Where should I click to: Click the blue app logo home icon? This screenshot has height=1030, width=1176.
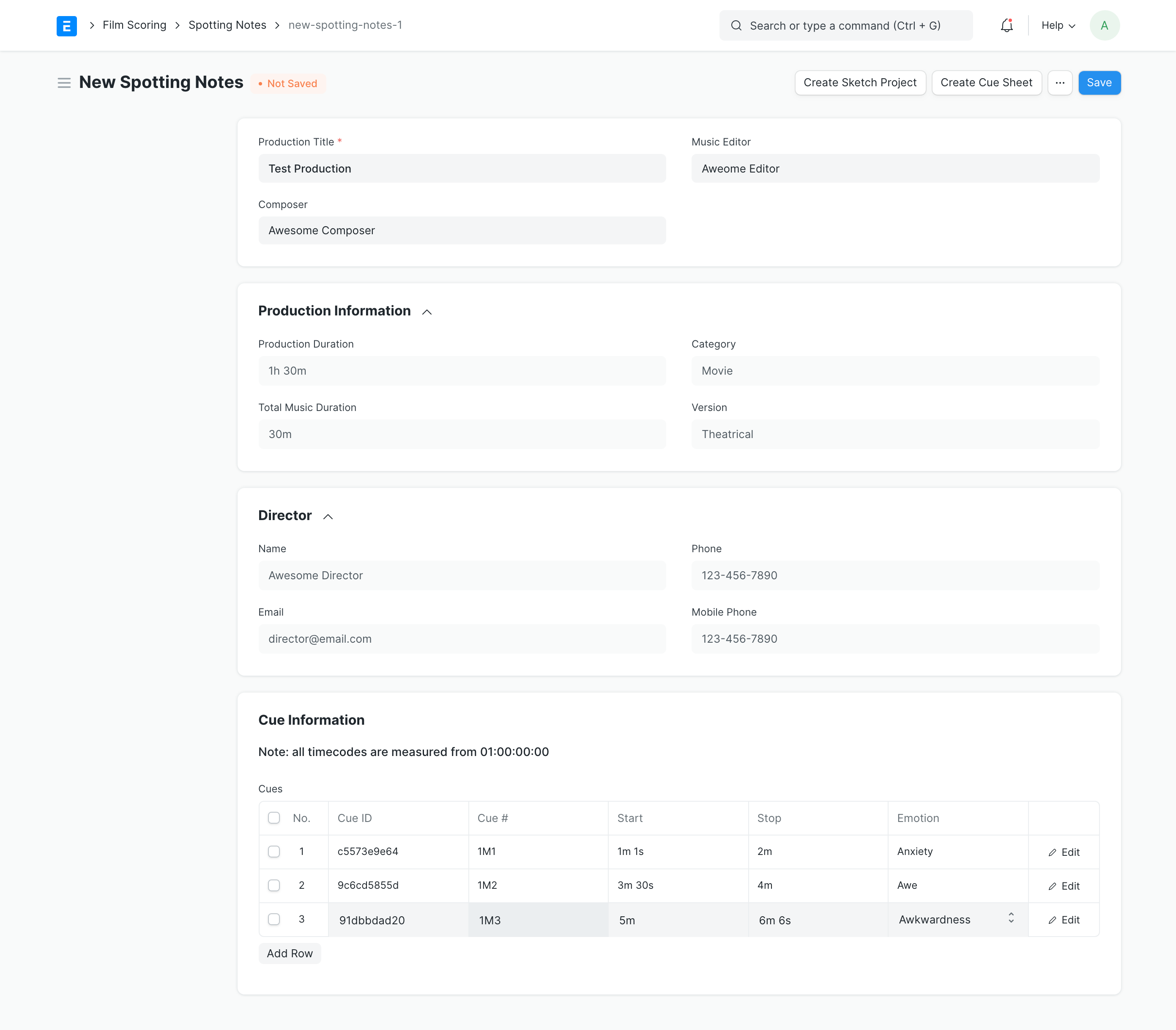tap(67, 26)
